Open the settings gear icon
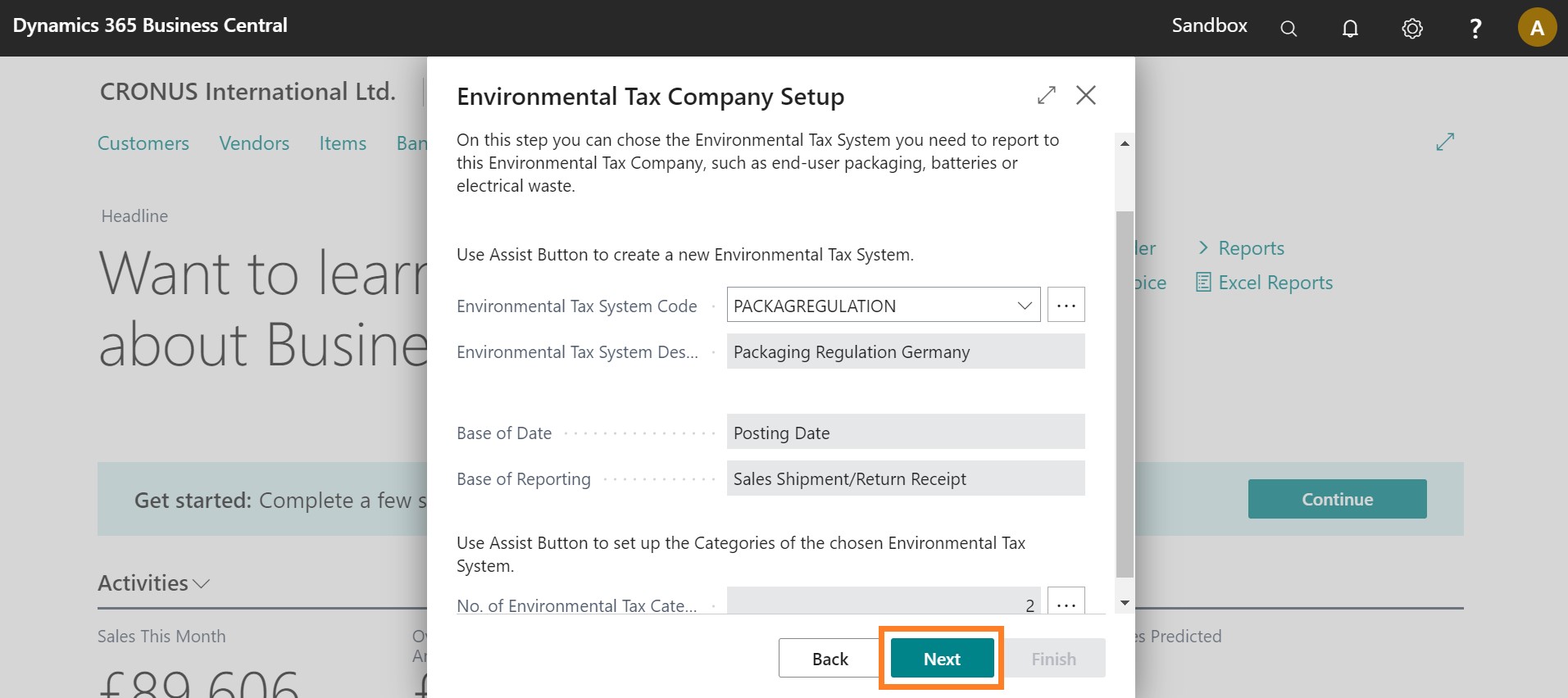 [1411, 29]
